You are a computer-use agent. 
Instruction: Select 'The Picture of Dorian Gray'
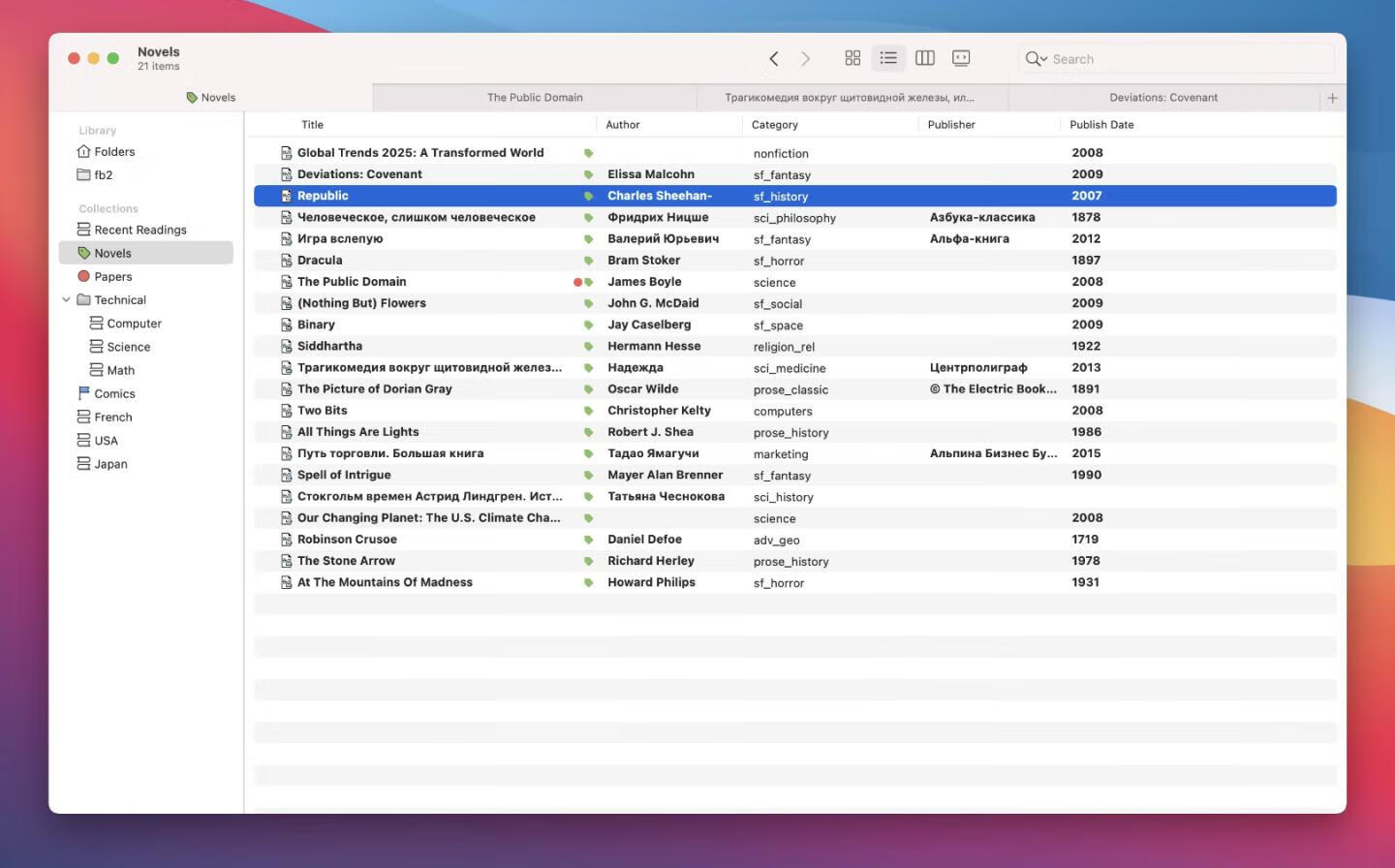[x=374, y=389]
